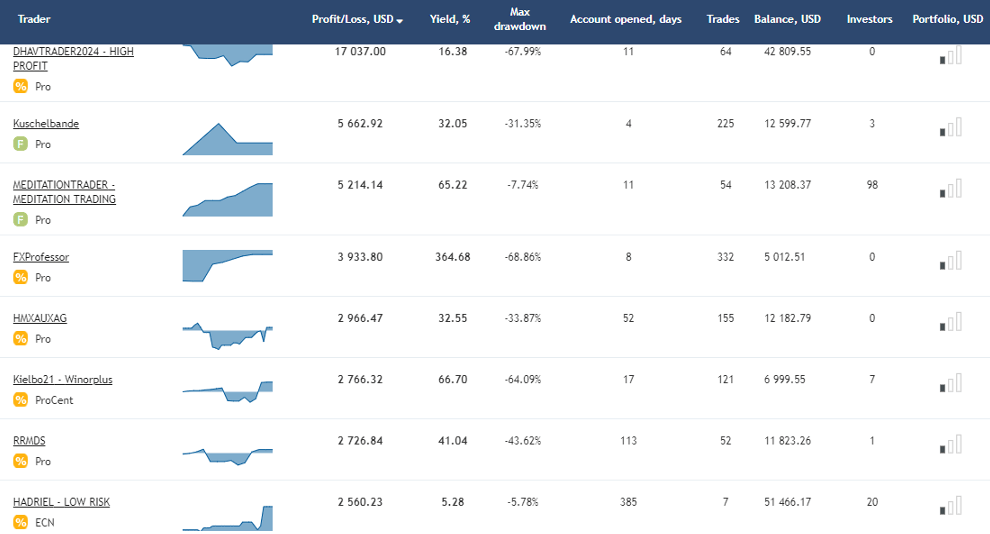The width and height of the screenshot is (990, 534).
Task: Click portfolio bars icon for RRMDS
Action: tap(950, 444)
